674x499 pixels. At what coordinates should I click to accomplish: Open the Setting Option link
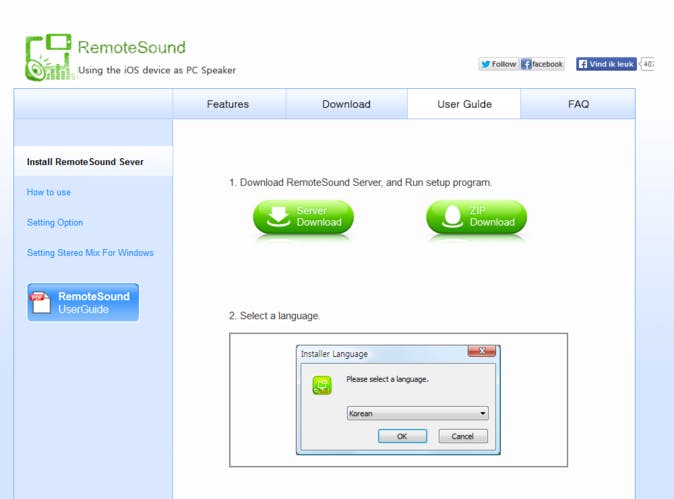(x=55, y=222)
